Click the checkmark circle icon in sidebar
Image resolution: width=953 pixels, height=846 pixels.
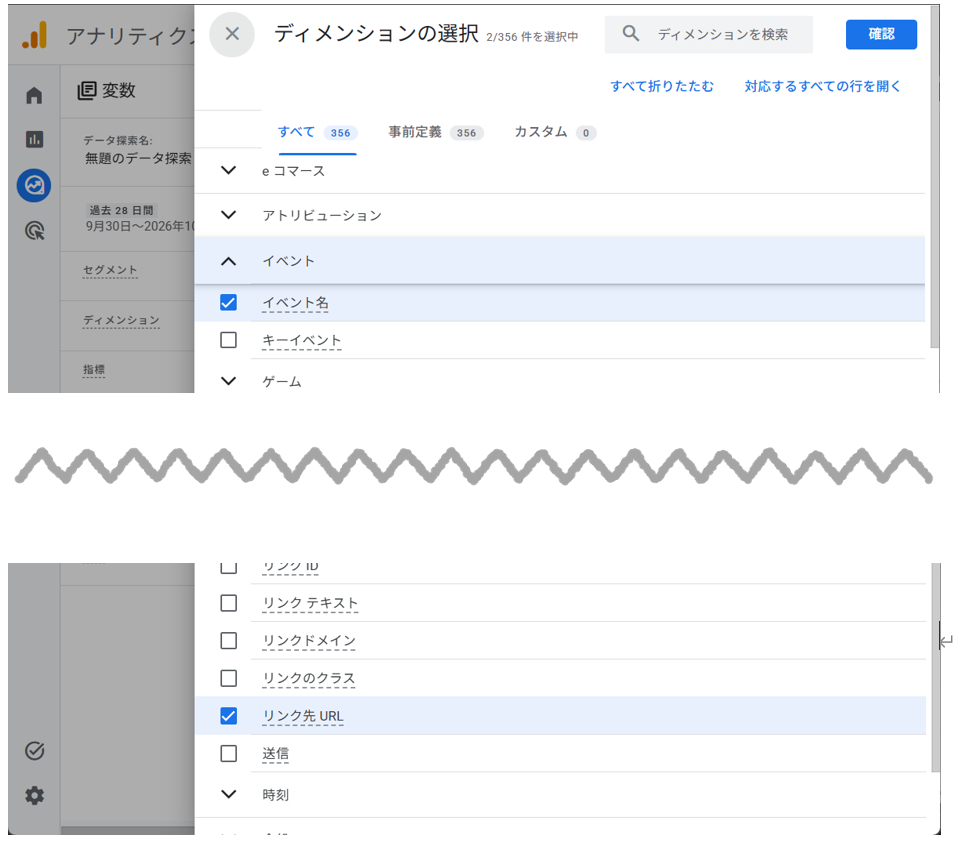point(35,751)
